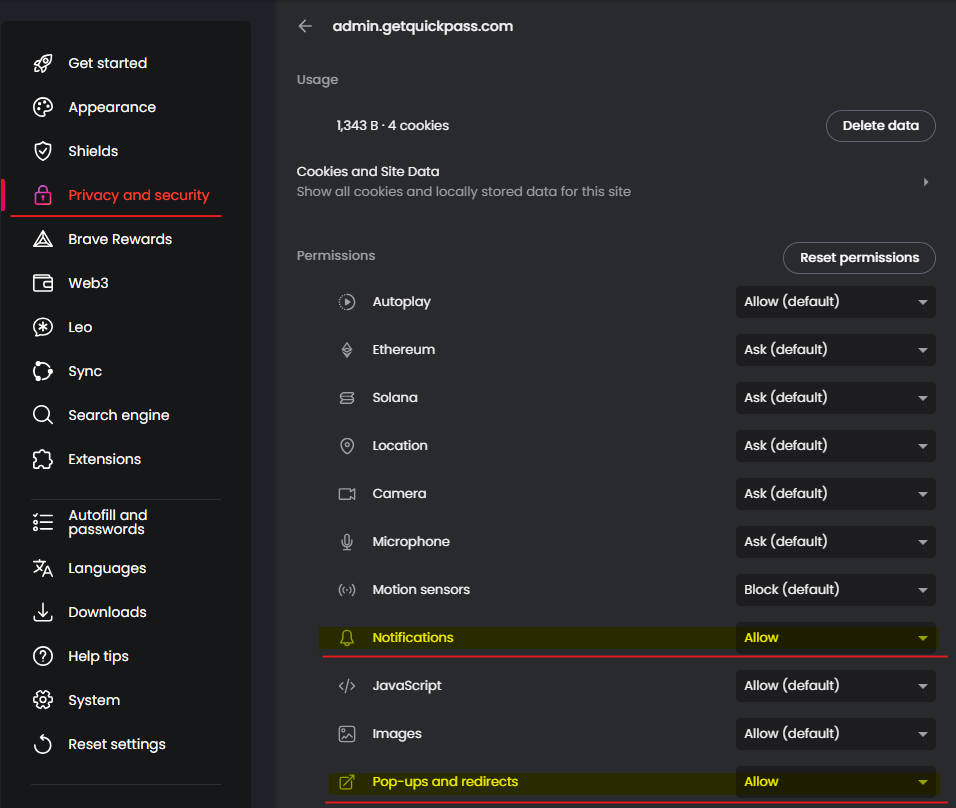Click the back arrow beside admin.getquickpass.com
The height and width of the screenshot is (808, 956).
(305, 26)
